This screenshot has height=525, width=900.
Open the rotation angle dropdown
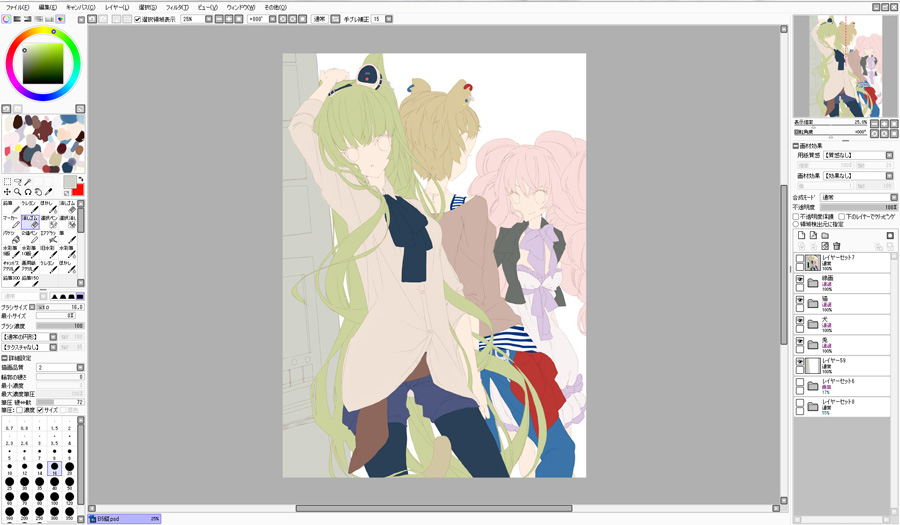pos(273,19)
